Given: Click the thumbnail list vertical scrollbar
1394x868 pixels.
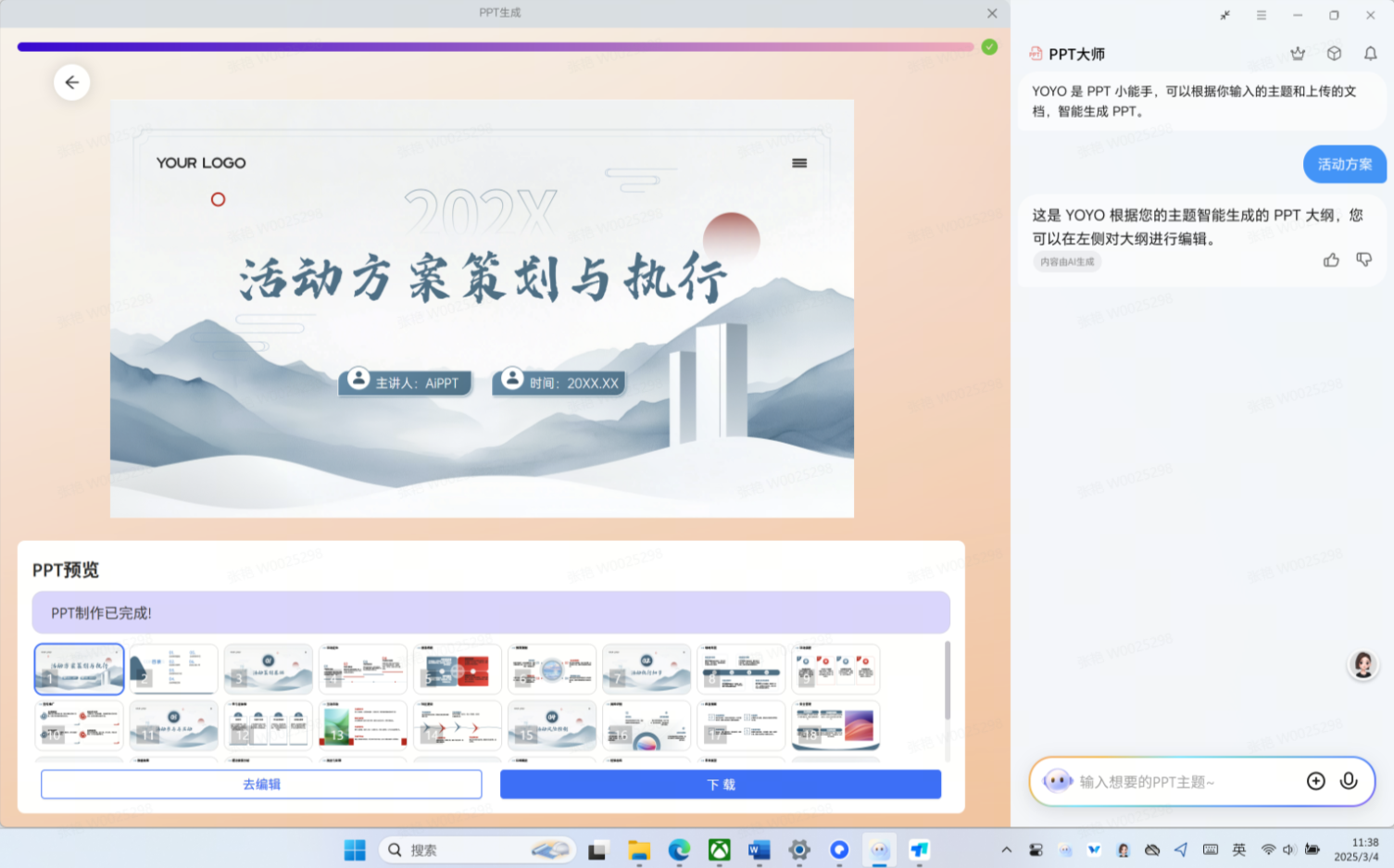Looking at the screenshot, I should pos(947,681).
